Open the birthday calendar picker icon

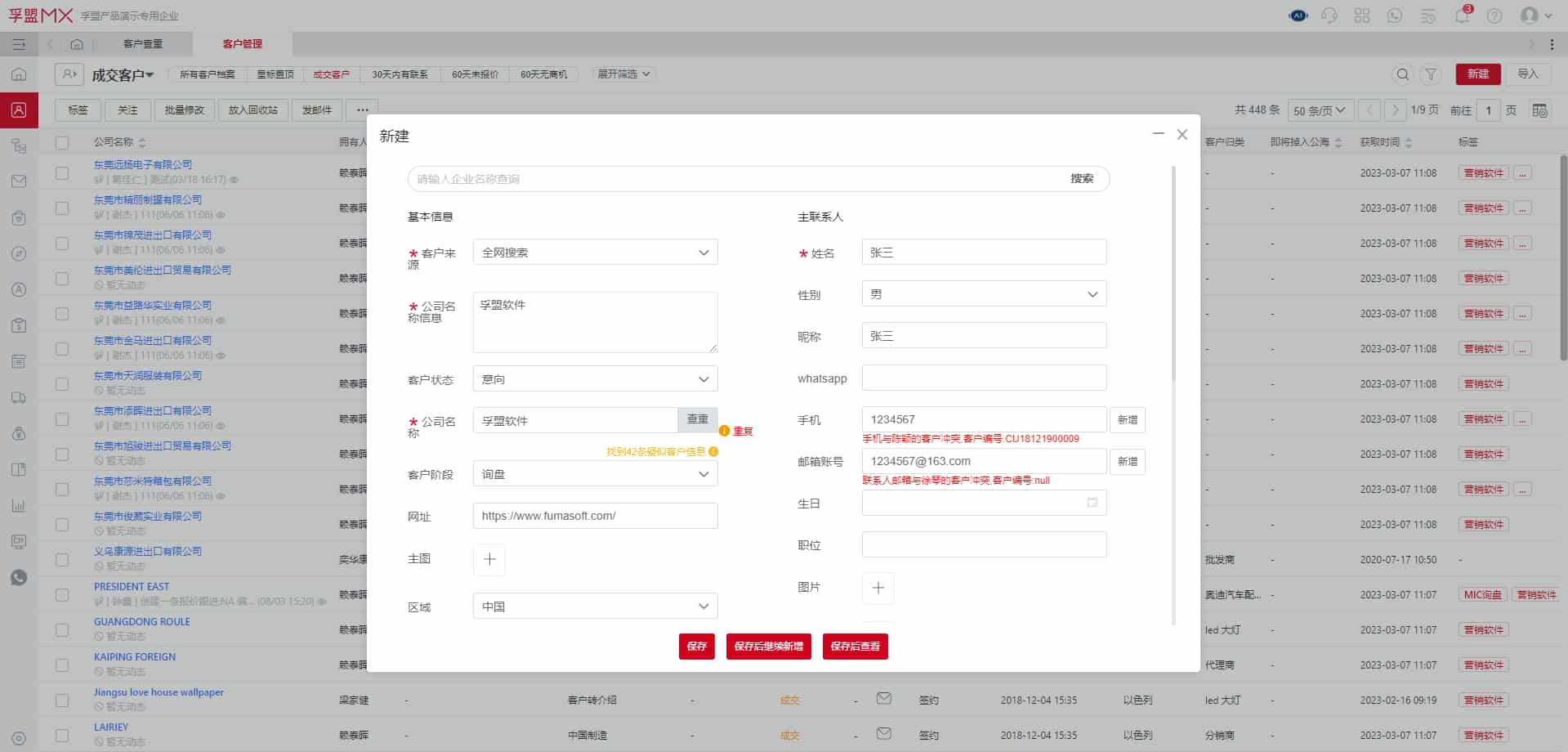1092,503
